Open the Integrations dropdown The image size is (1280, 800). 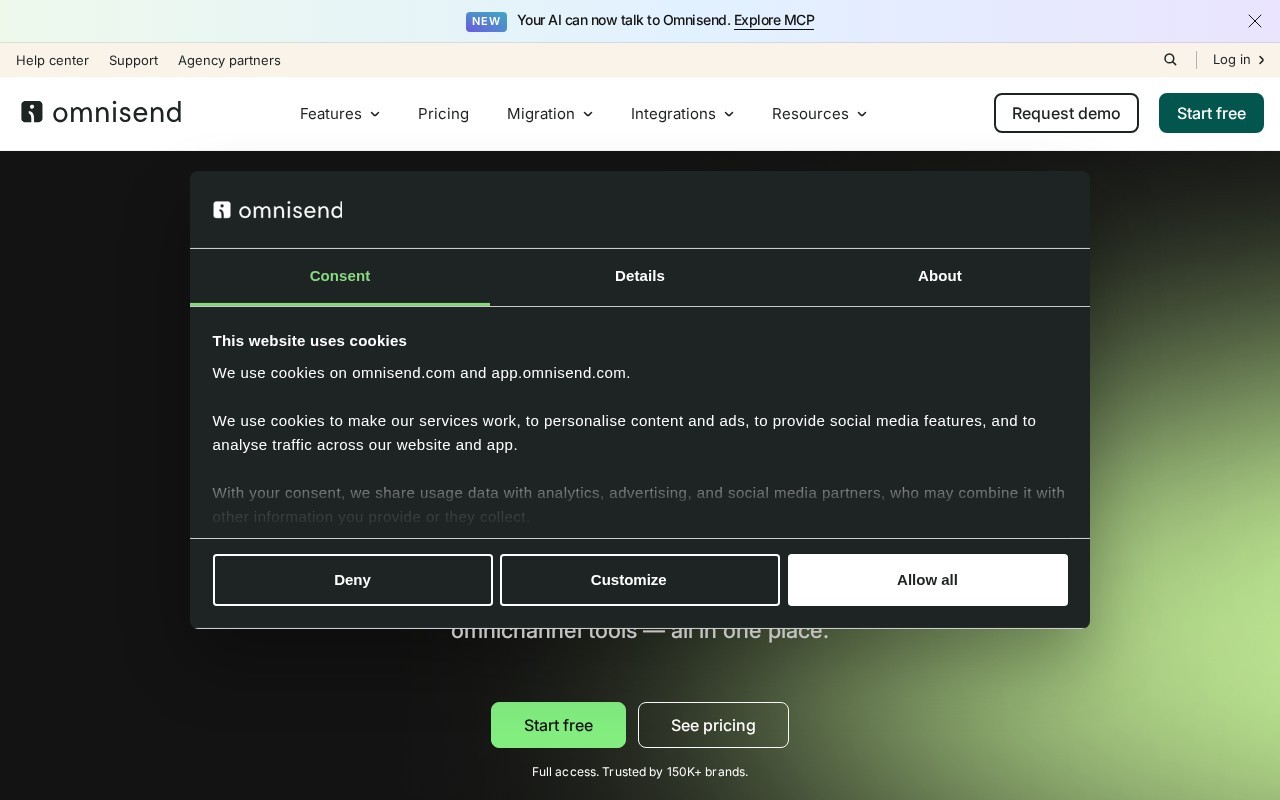tap(683, 114)
